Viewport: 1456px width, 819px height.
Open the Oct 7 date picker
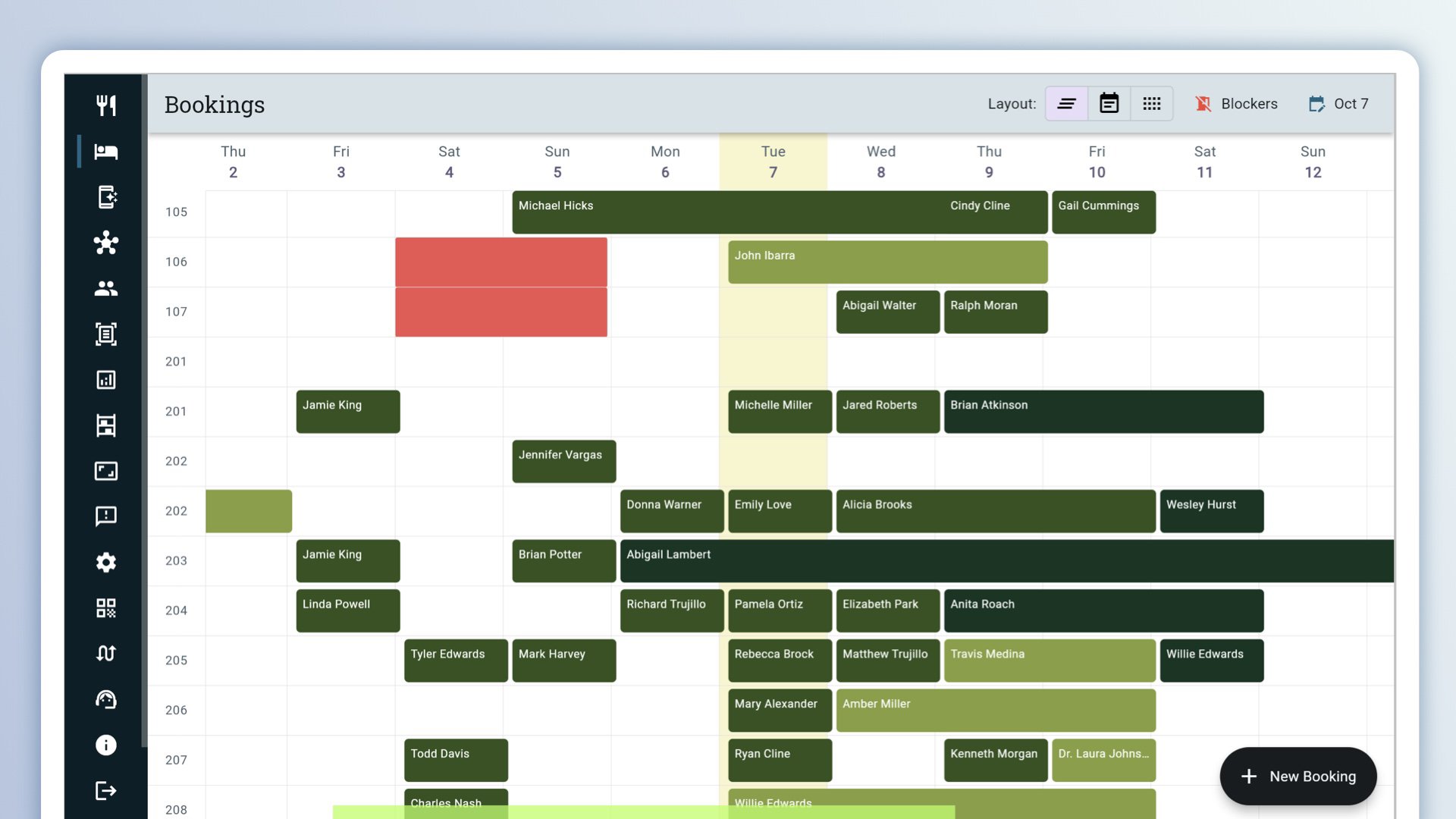coord(1338,104)
